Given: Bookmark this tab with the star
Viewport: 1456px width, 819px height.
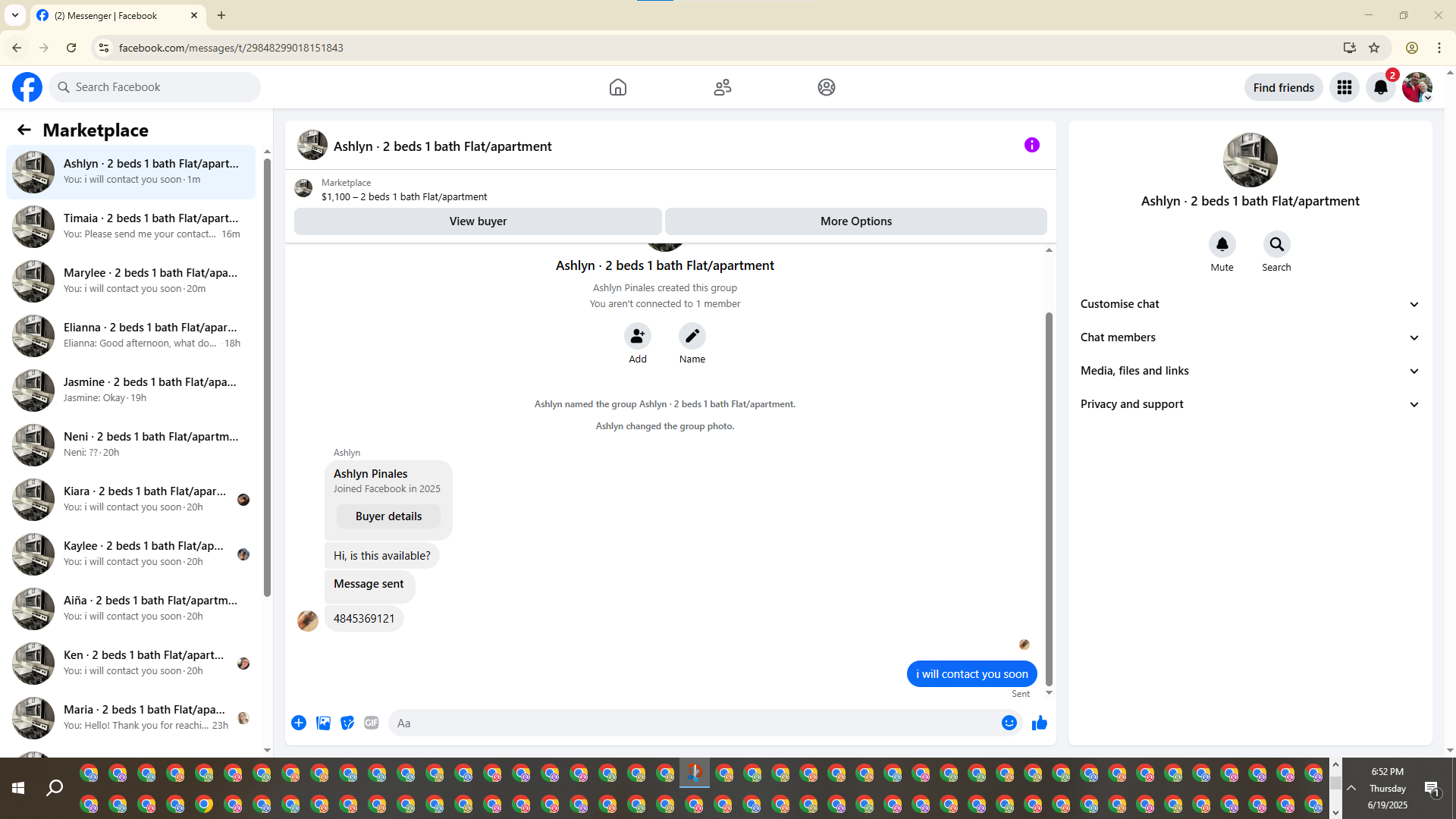Looking at the screenshot, I should [1374, 48].
